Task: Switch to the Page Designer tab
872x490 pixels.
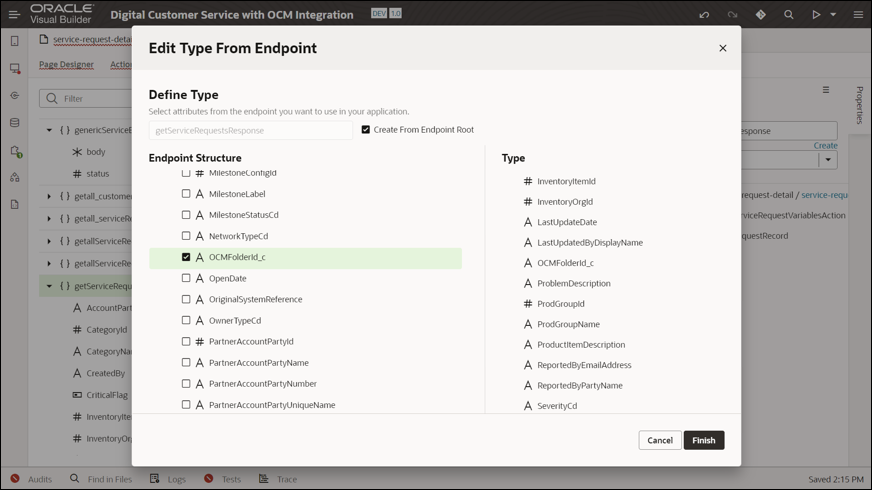Action: pos(66,65)
